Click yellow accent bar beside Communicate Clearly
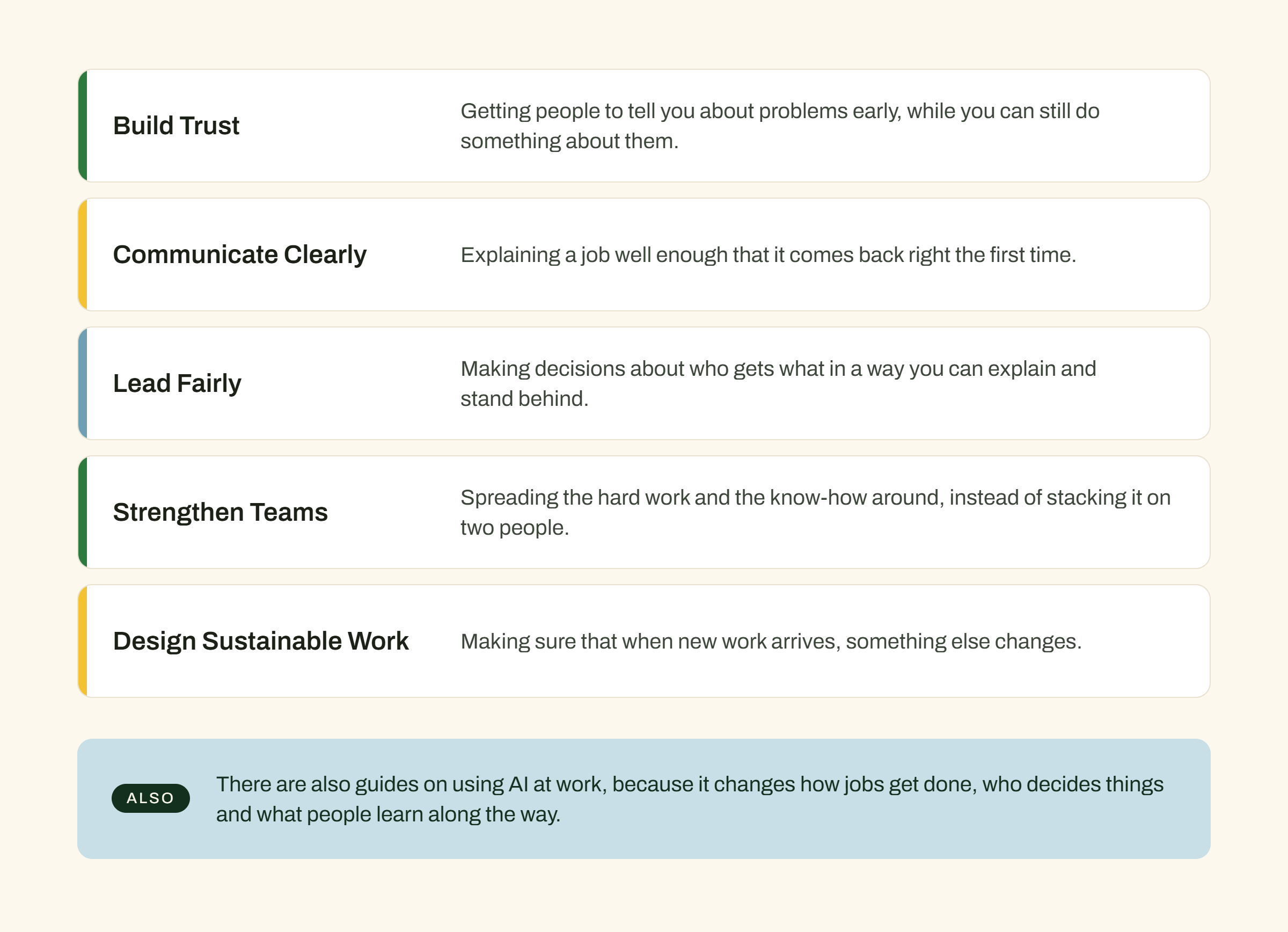The width and height of the screenshot is (1288, 932). click(83, 254)
